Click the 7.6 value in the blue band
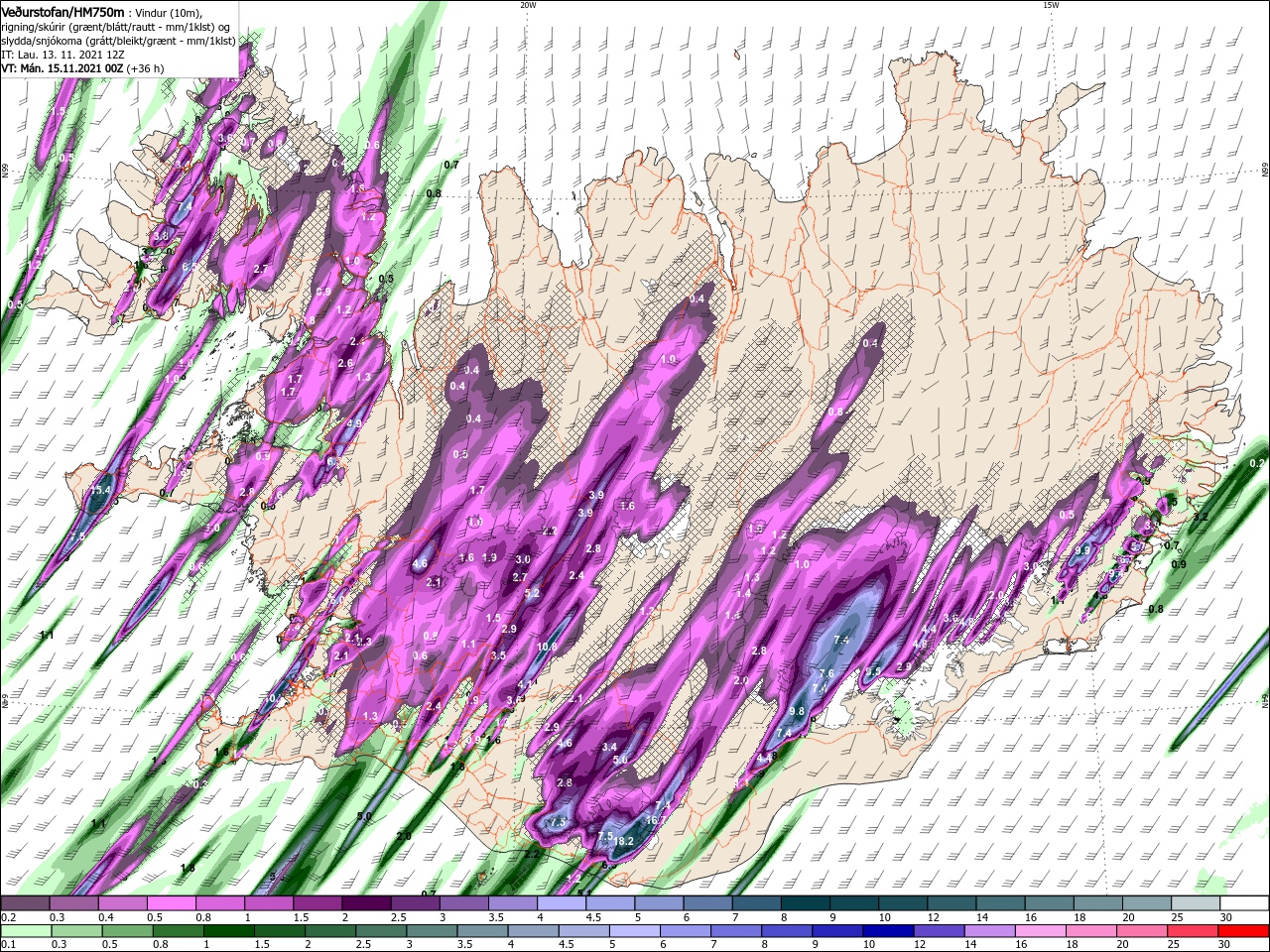Screen dimensions: 1270x952 825,673
